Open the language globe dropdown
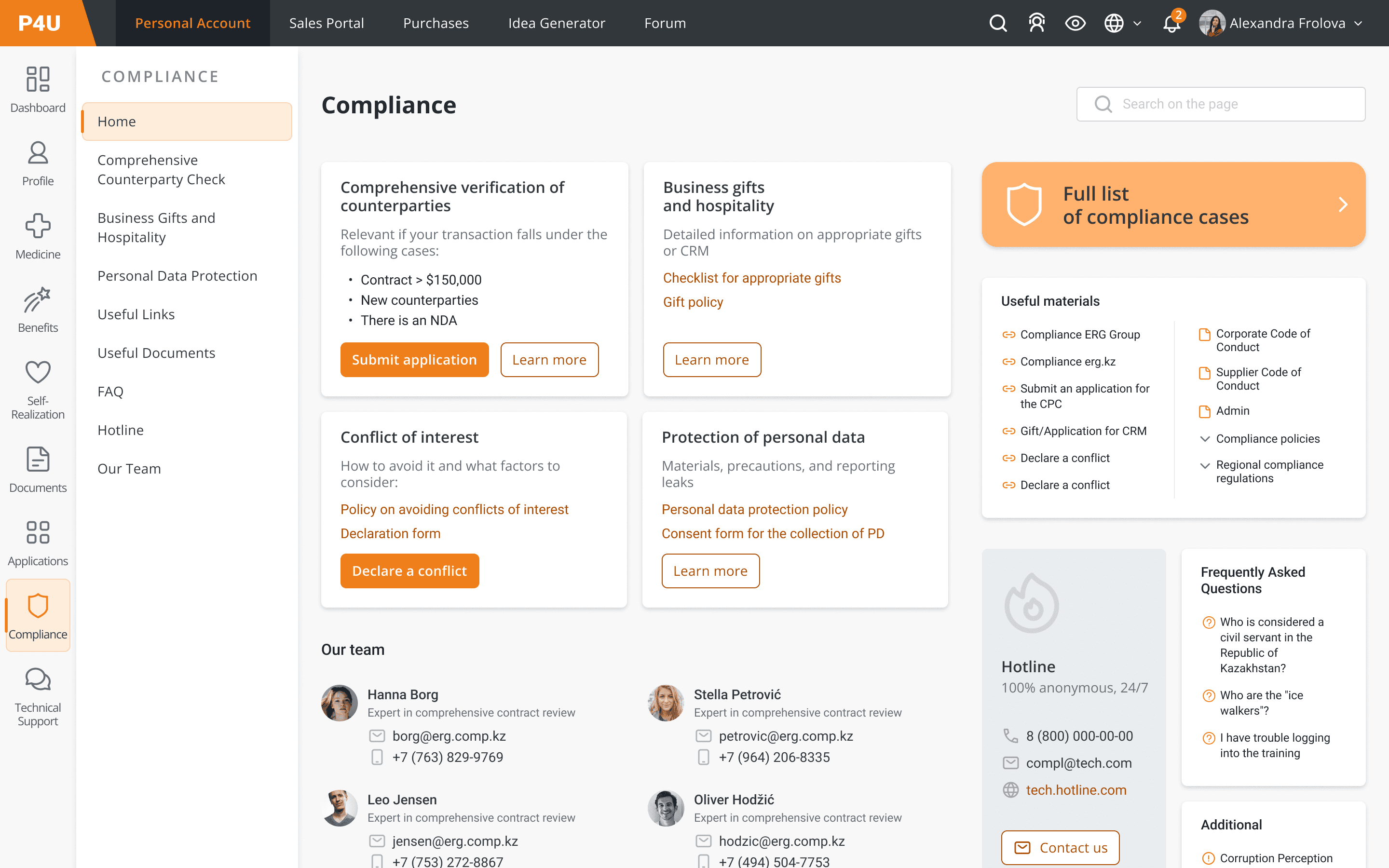This screenshot has width=1389, height=868. [1122, 23]
